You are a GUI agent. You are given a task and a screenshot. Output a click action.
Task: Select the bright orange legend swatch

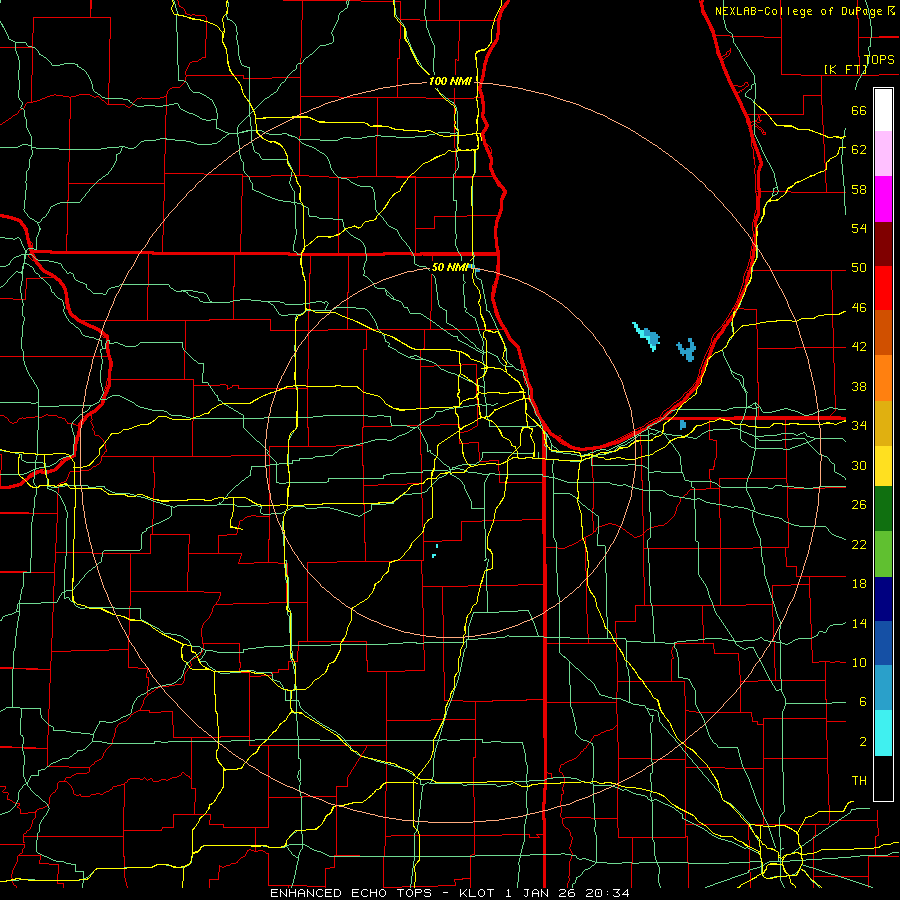[x=883, y=378]
